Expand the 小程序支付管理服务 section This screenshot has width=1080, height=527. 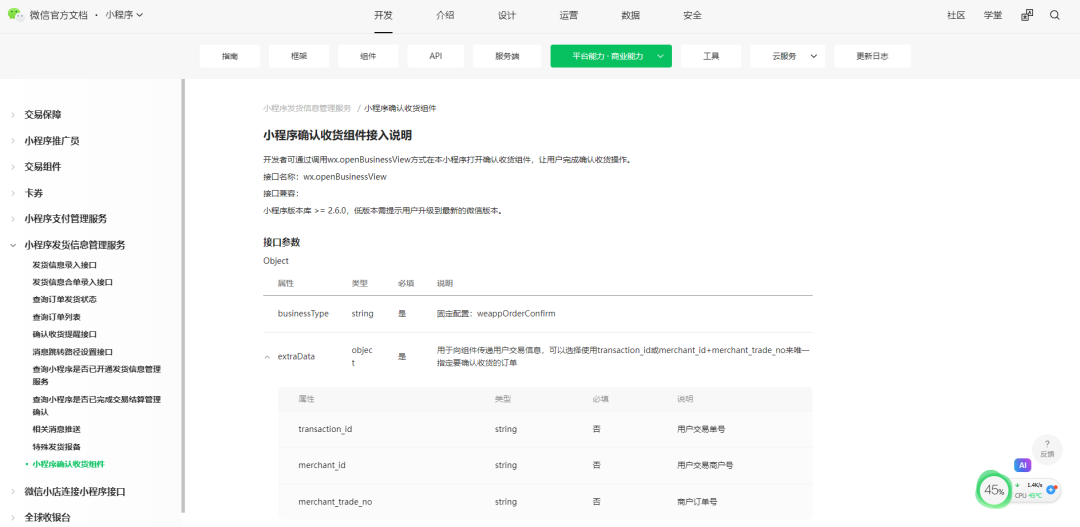(13, 219)
